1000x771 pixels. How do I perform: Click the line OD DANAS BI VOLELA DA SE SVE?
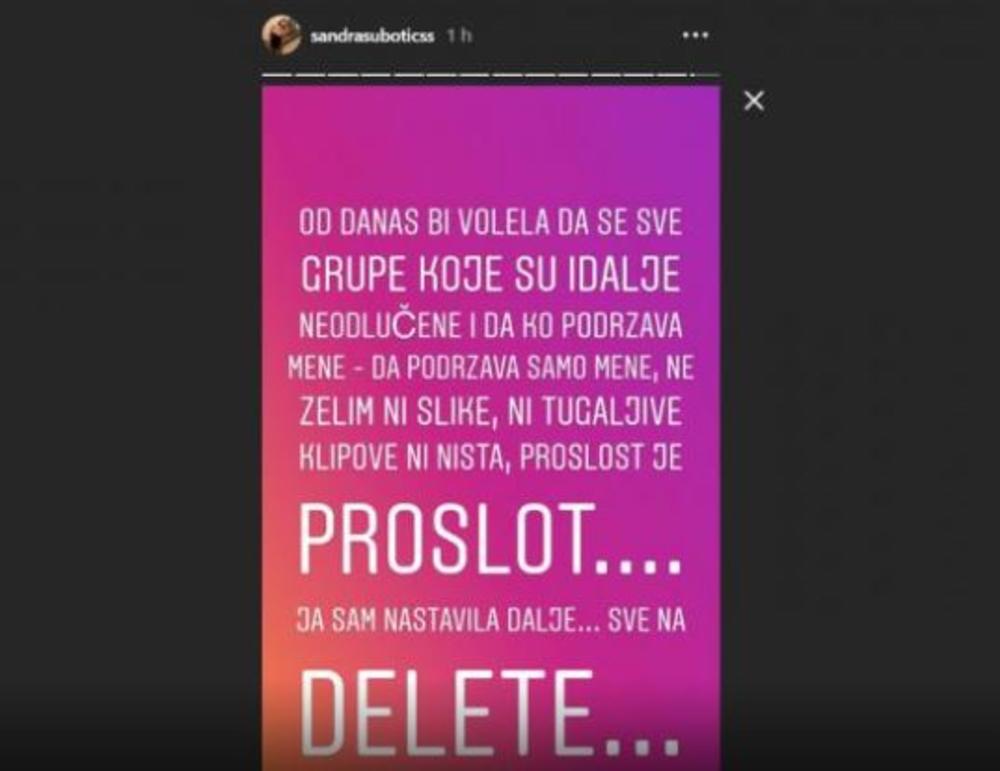tap(490, 223)
